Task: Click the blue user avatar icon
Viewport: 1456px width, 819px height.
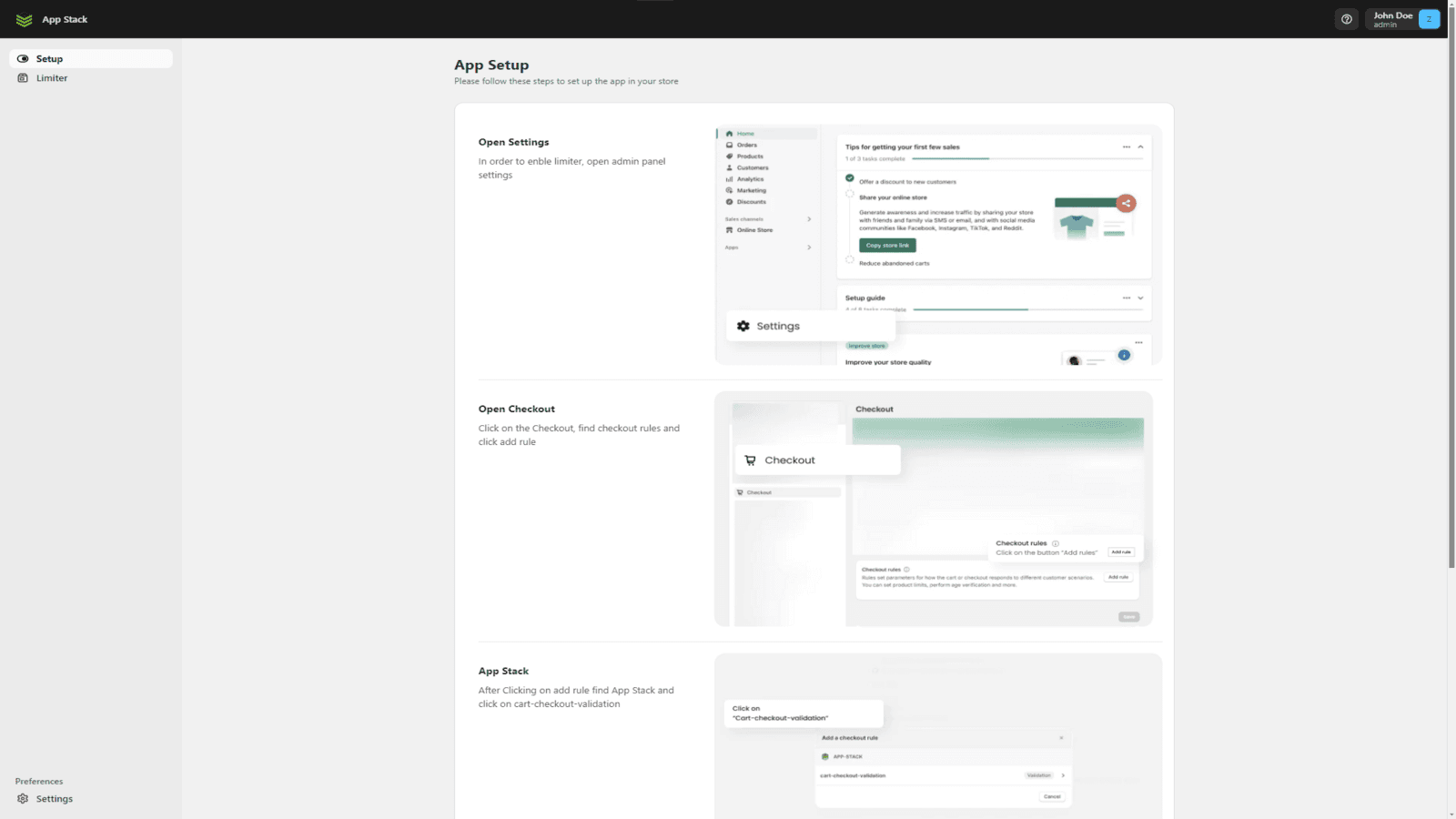Action: pyautogui.click(x=1429, y=19)
